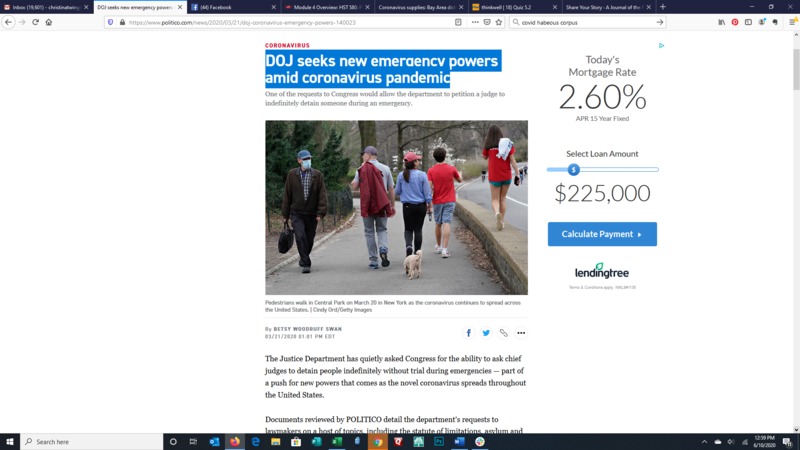This screenshot has height=450, width=800.
Task: Click the Windows taskbar search box
Action: (92, 441)
